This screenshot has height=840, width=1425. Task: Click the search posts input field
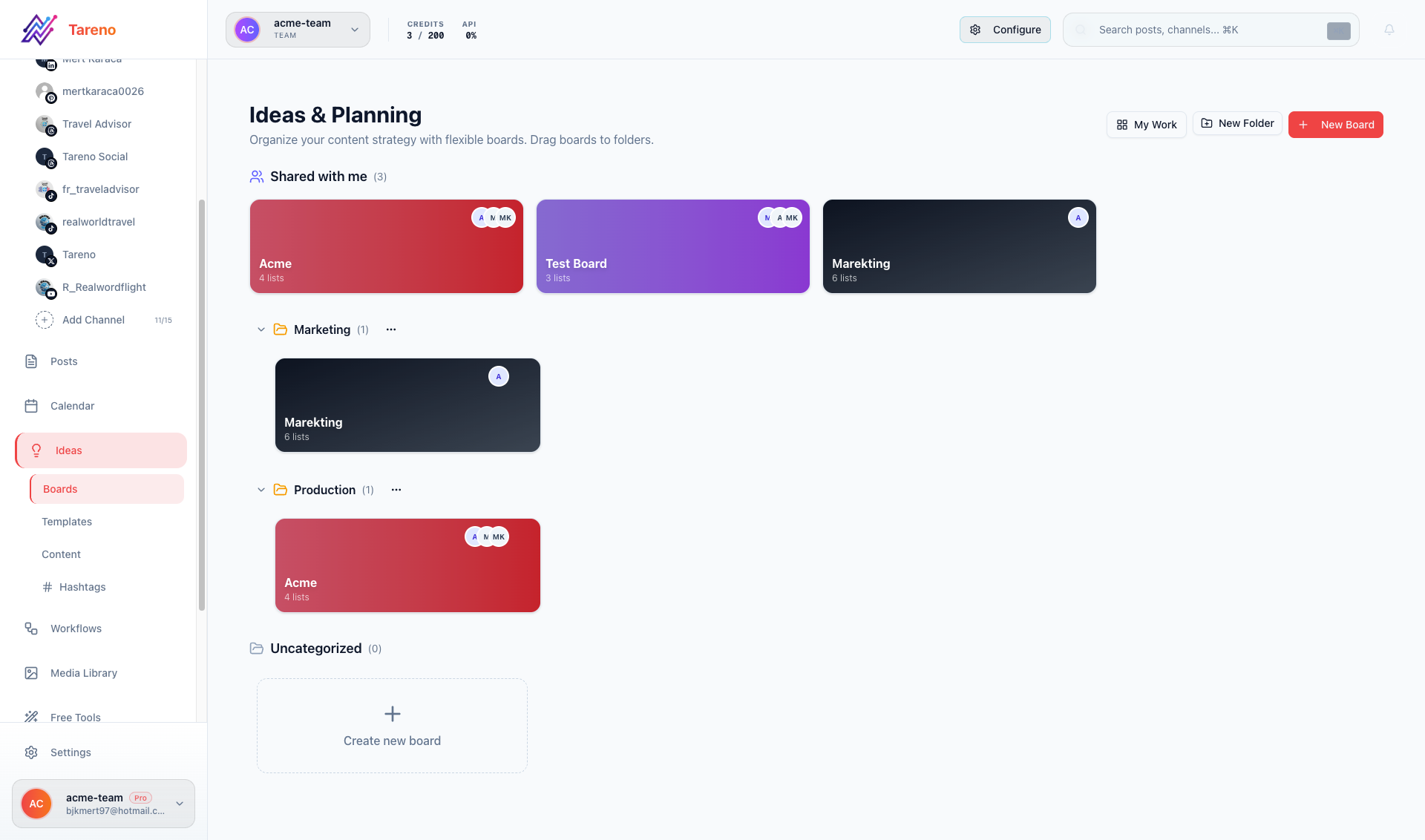[x=1187, y=30]
